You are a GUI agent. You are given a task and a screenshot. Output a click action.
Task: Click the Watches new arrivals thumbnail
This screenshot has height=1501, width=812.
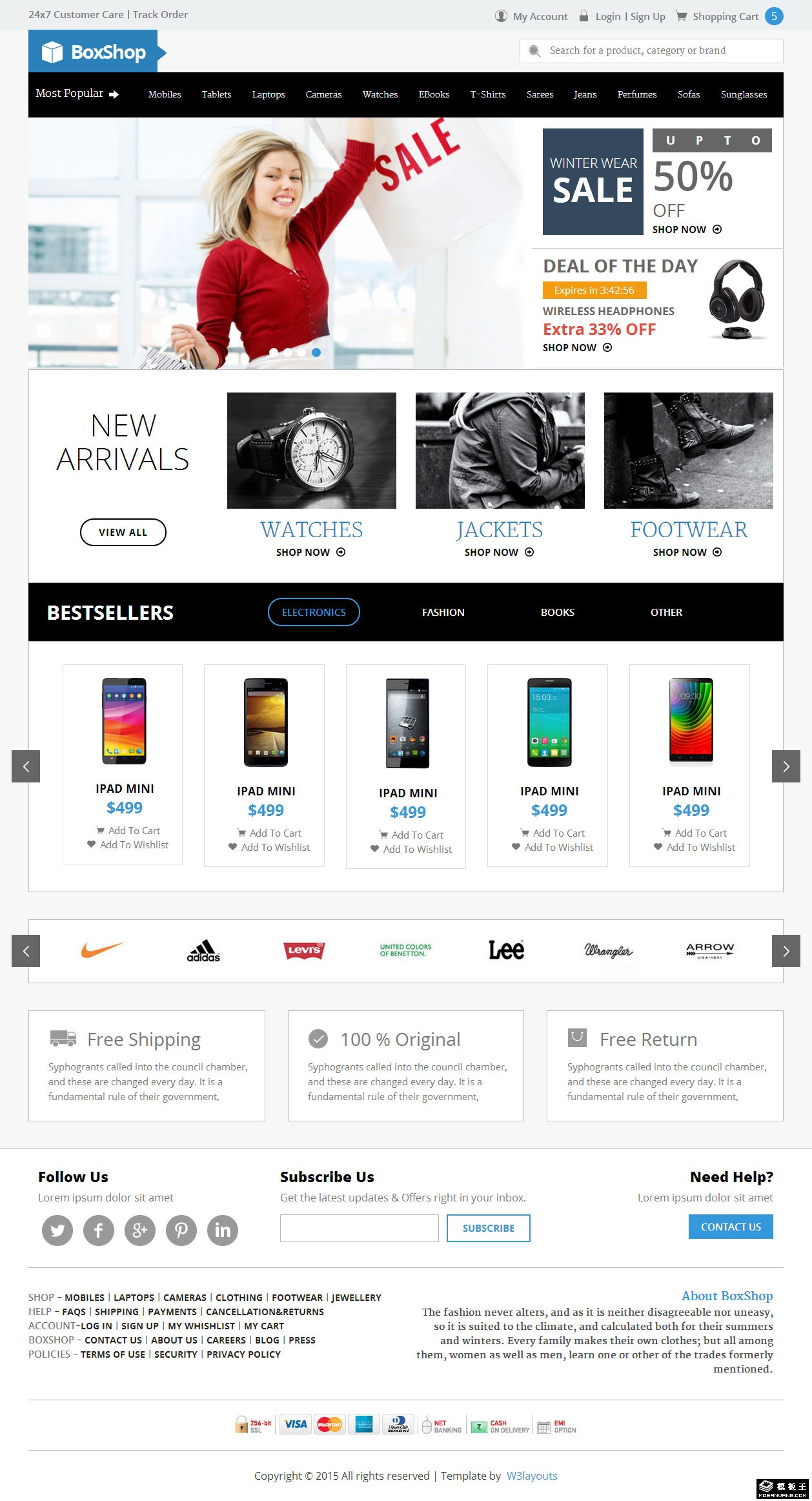tap(312, 451)
